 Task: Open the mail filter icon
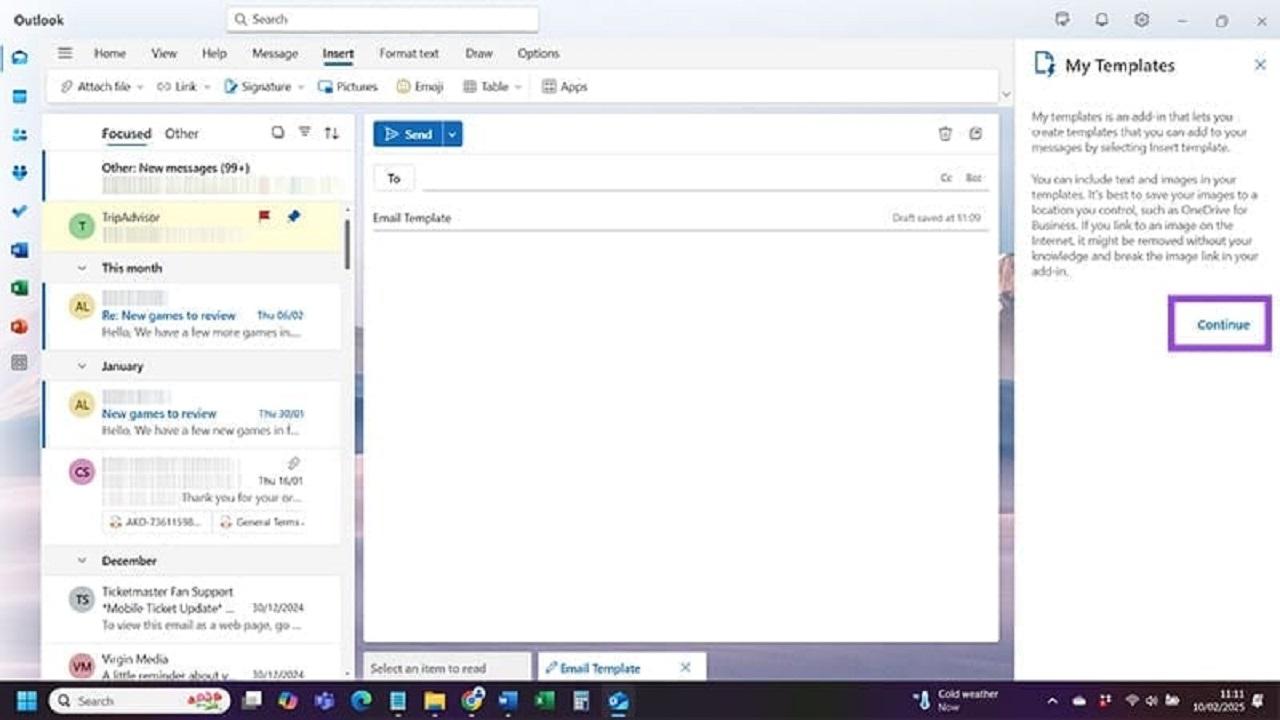(x=305, y=133)
